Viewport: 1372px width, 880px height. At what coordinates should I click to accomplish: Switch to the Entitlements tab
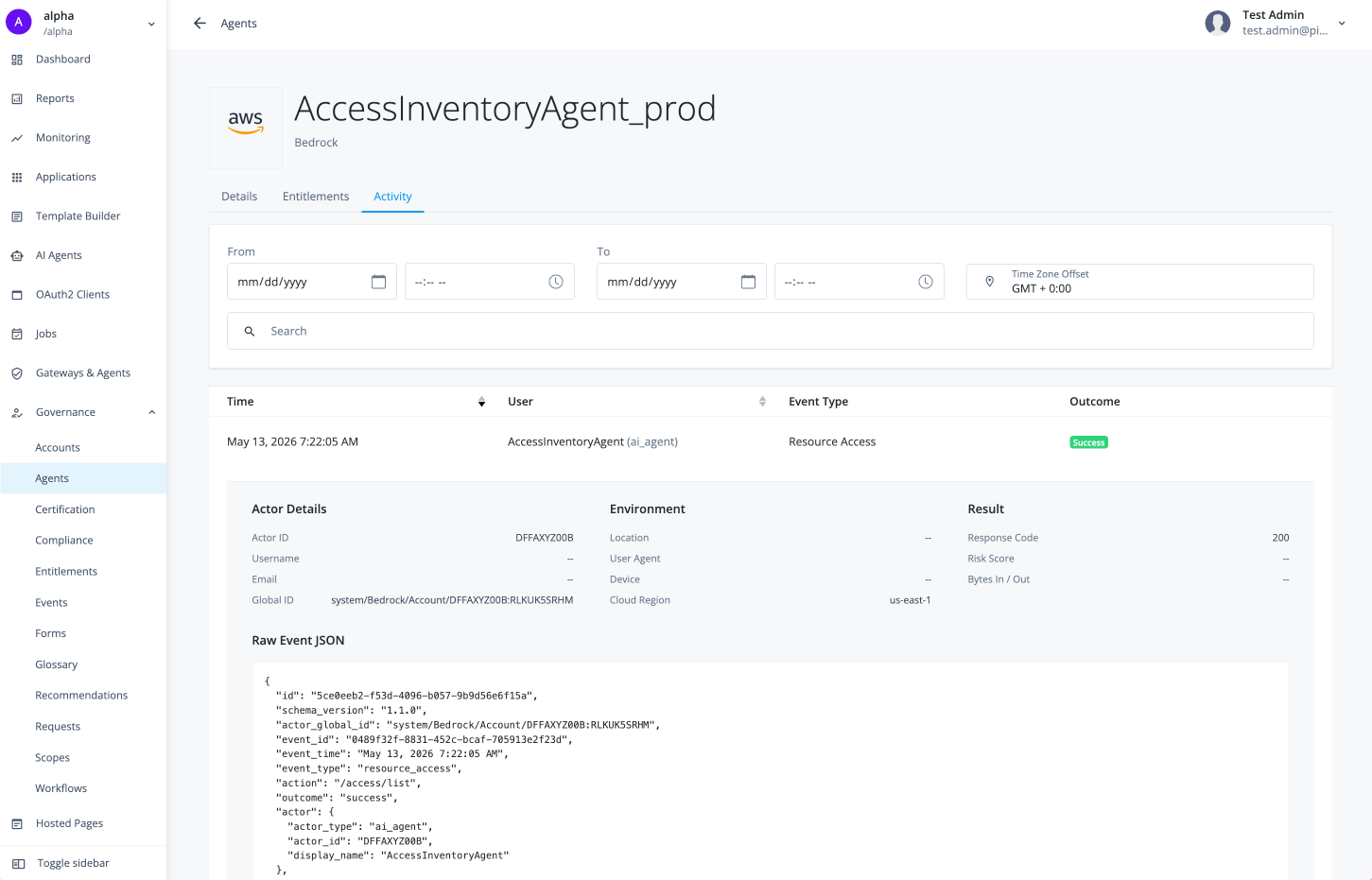click(316, 197)
